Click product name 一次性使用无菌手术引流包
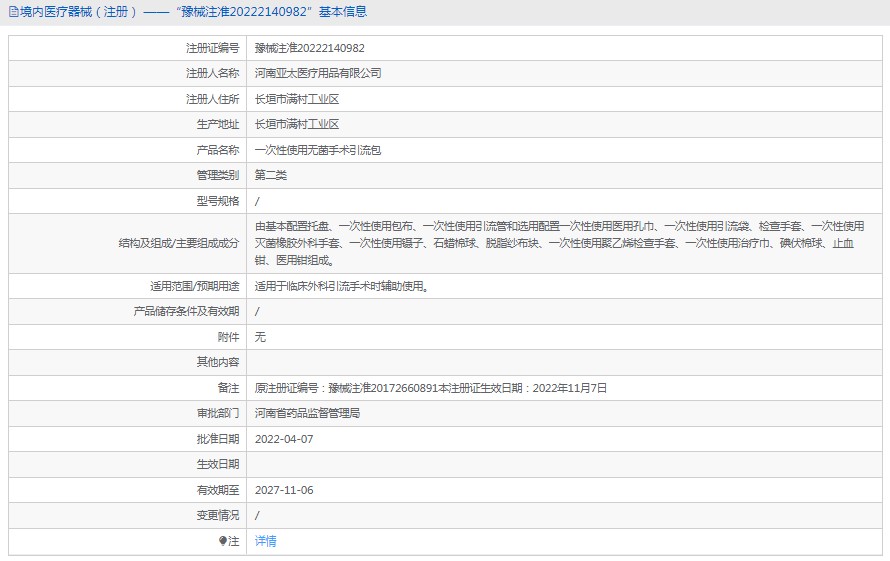The height and width of the screenshot is (561, 890). click(318, 150)
